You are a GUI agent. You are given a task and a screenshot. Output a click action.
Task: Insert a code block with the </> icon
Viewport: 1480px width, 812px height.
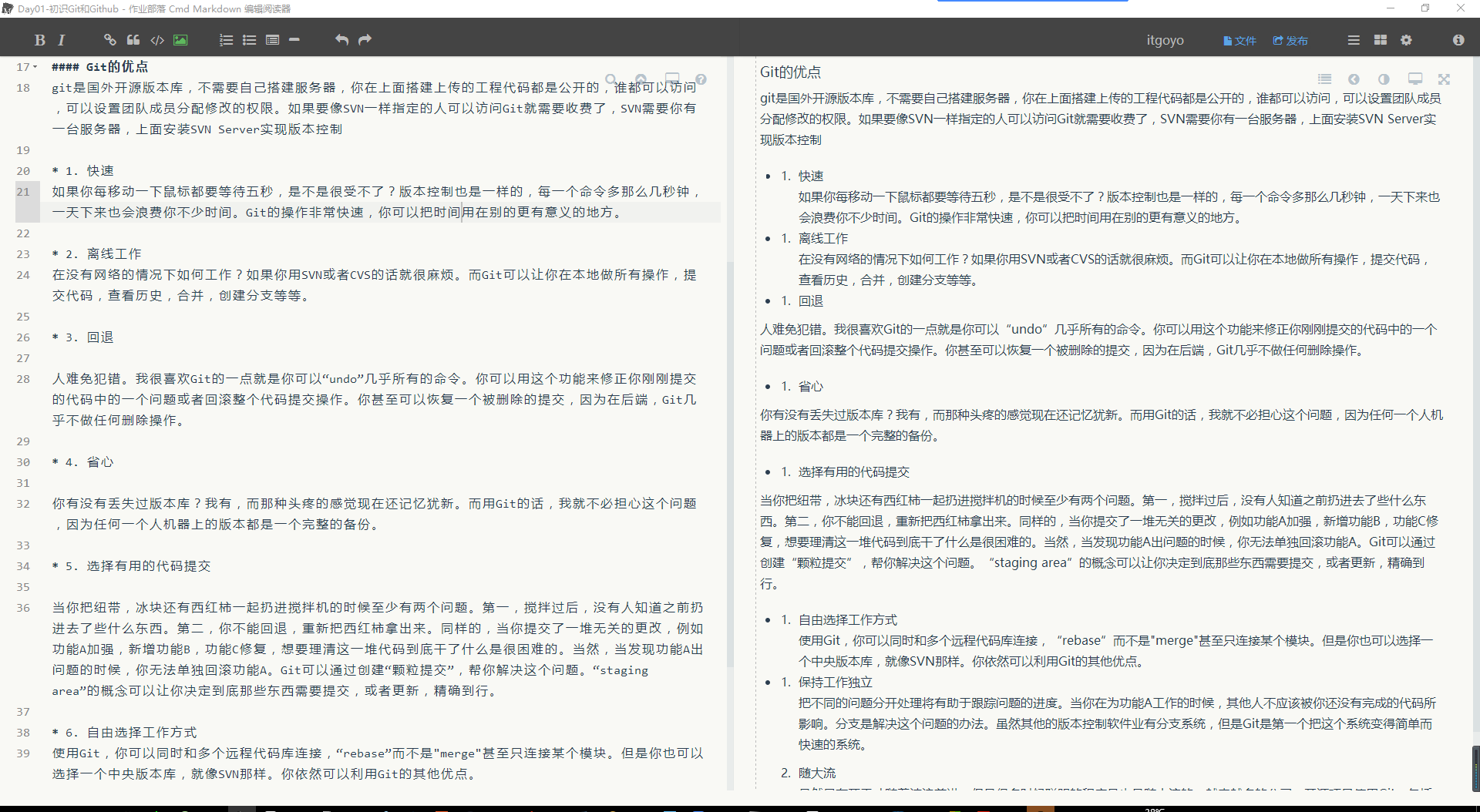tap(157, 40)
